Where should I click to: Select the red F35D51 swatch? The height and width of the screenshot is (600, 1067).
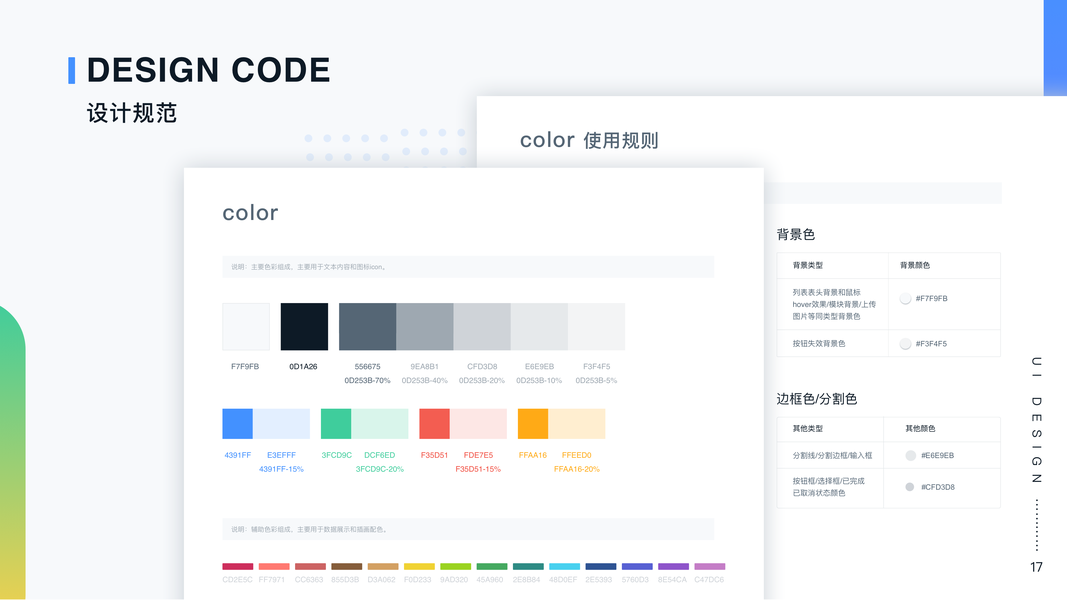(x=434, y=424)
